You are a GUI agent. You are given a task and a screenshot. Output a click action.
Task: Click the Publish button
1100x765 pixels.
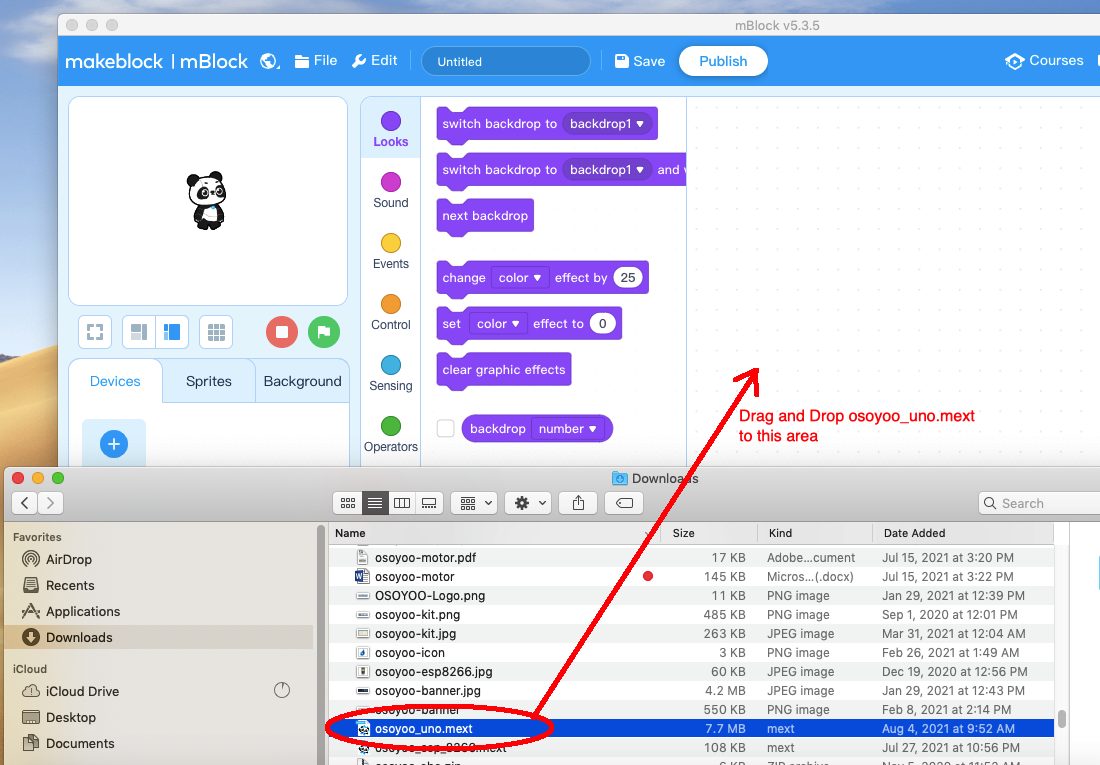[723, 61]
